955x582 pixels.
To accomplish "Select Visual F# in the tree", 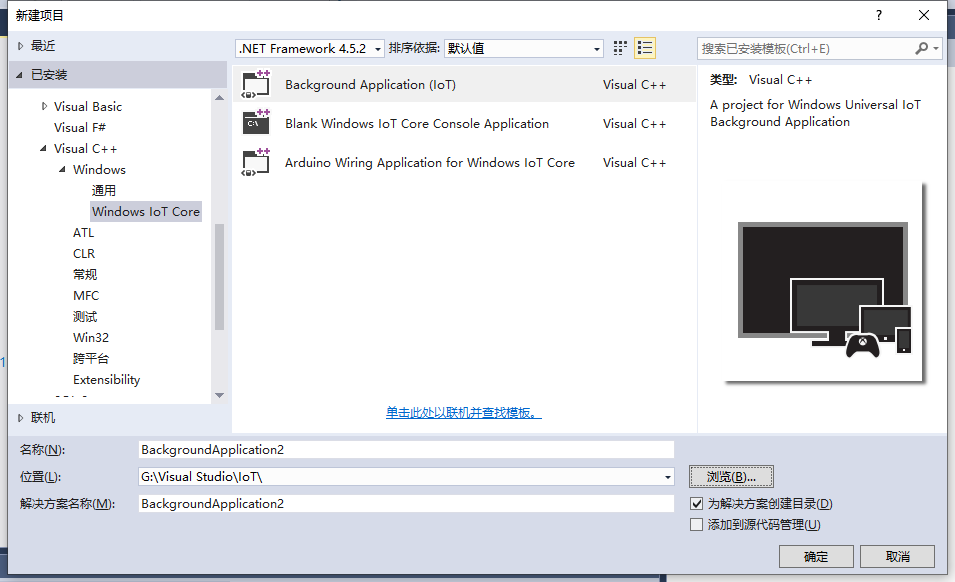I will pyautogui.click(x=80, y=127).
